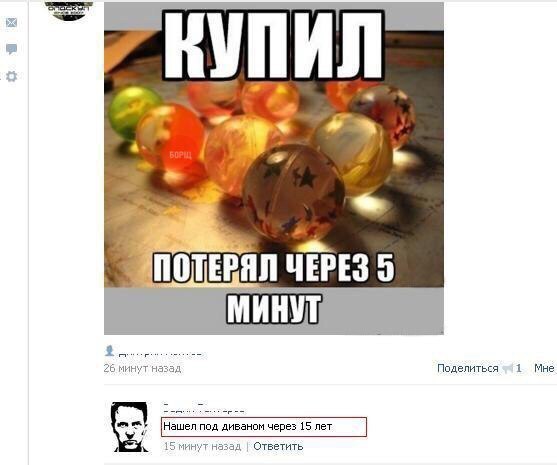Image resolution: width=557 pixels, height=465 pixels.
Task: Share the post via "Поделиться"
Action: (467, 368)
